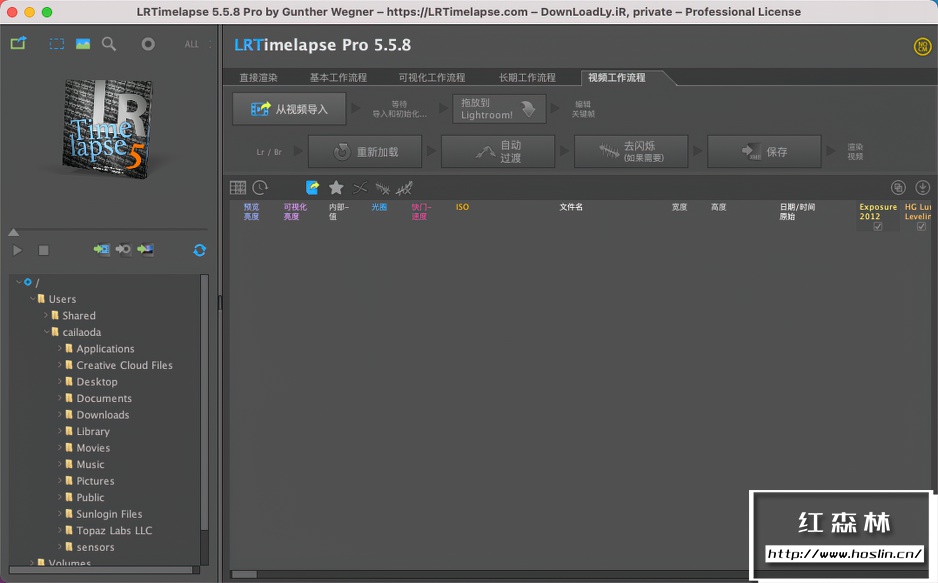The height and width of the screenshot is (583, 938).
Task: Click the blue landscape image preview icon
Action: click(83, 44)
